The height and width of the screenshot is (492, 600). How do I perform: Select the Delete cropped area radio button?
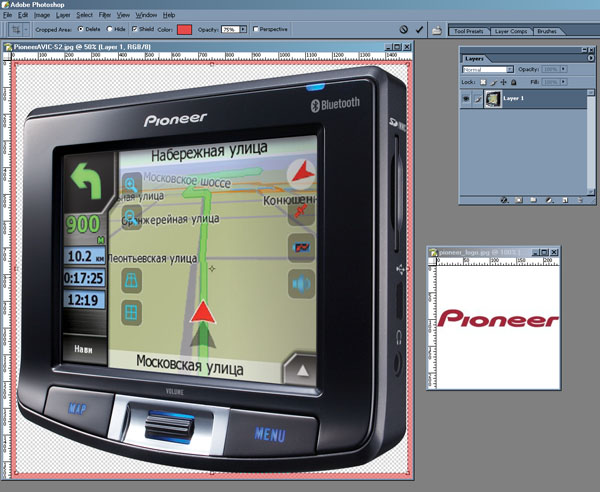point(80,29)
